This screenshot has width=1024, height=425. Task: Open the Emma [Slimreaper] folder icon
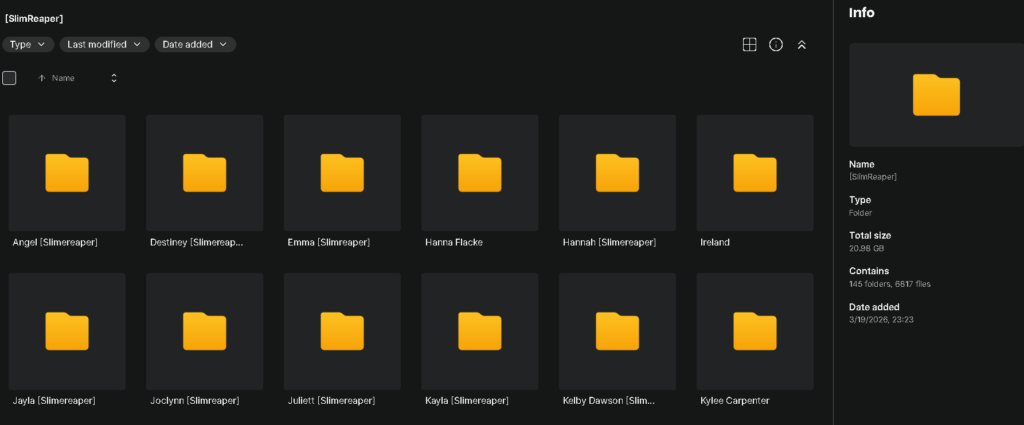click(x=342, y=173)
